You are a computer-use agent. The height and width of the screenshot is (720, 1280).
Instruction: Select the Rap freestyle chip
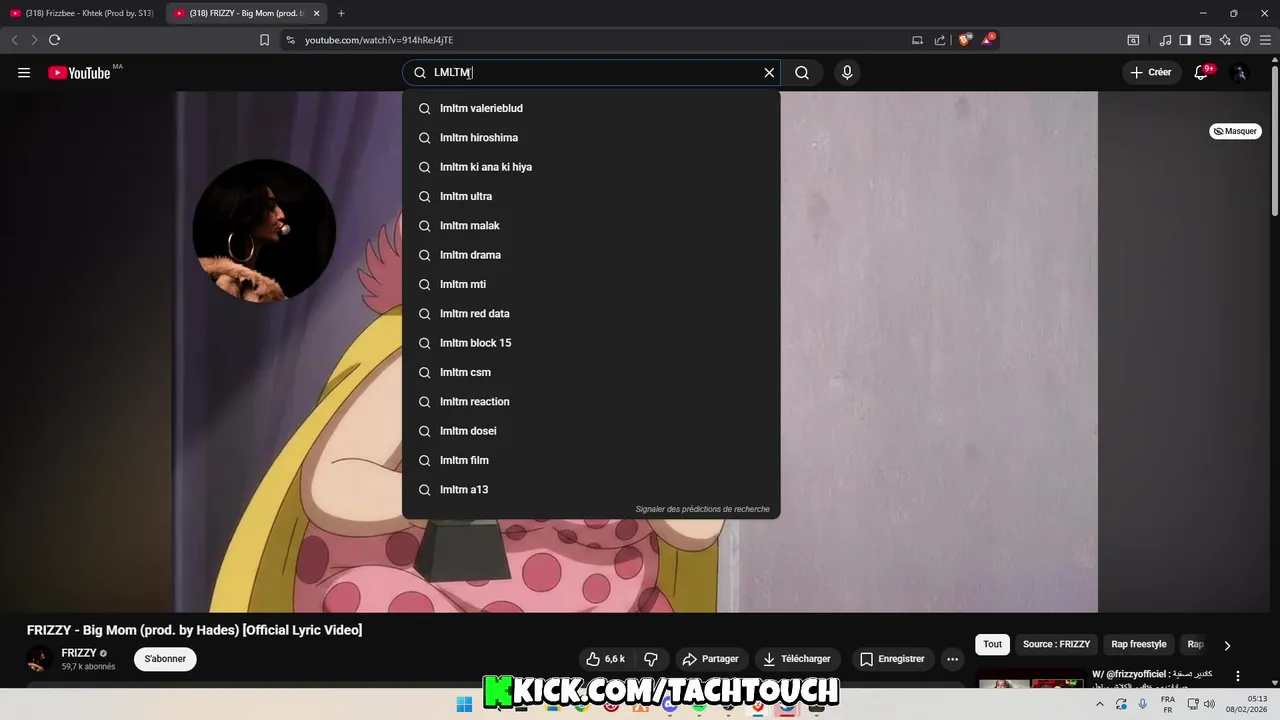click(x=1139, y=645)
